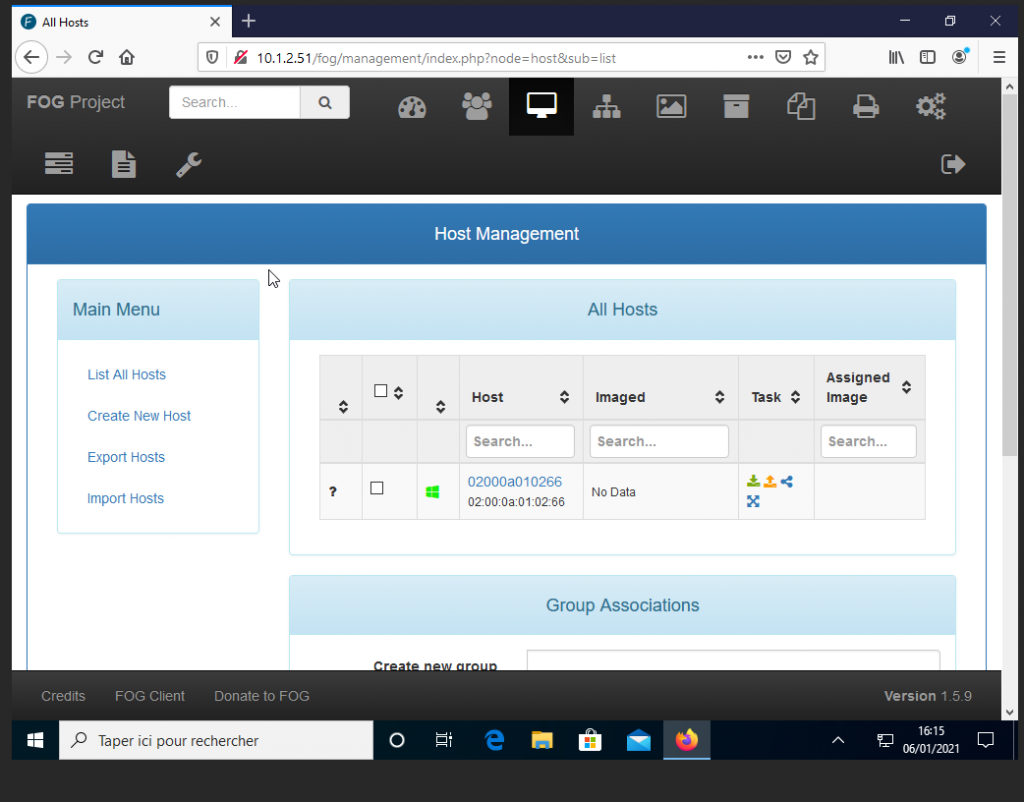The image size is (1024, 802).
Task: Click the blue Multicast share icon
Action: coord(787,481)
